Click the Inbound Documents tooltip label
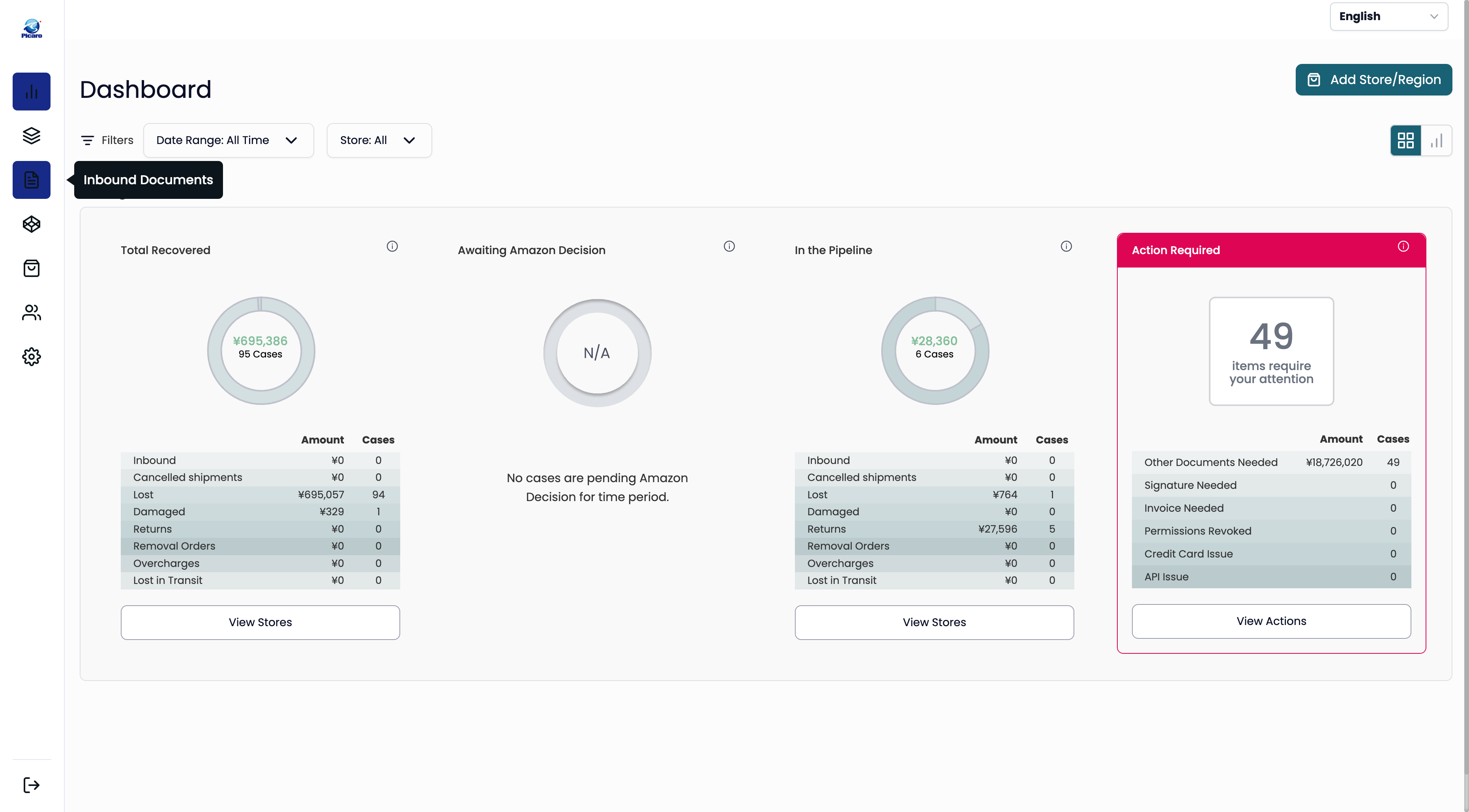 [148, 180]
